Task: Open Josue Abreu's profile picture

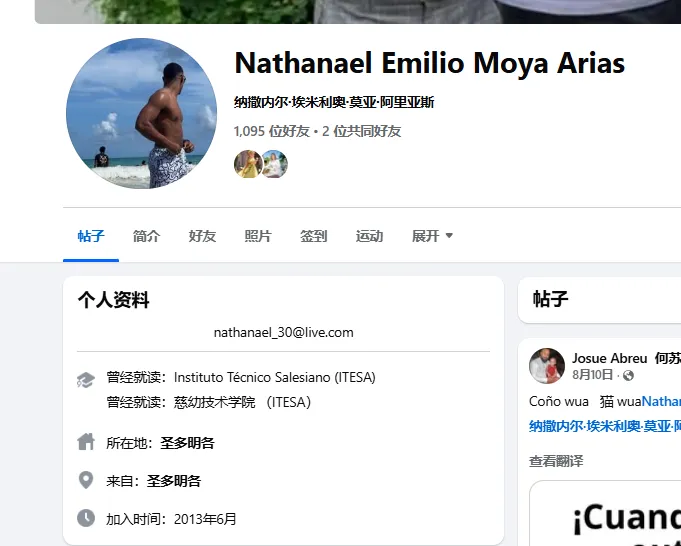Action: point(547,366)
